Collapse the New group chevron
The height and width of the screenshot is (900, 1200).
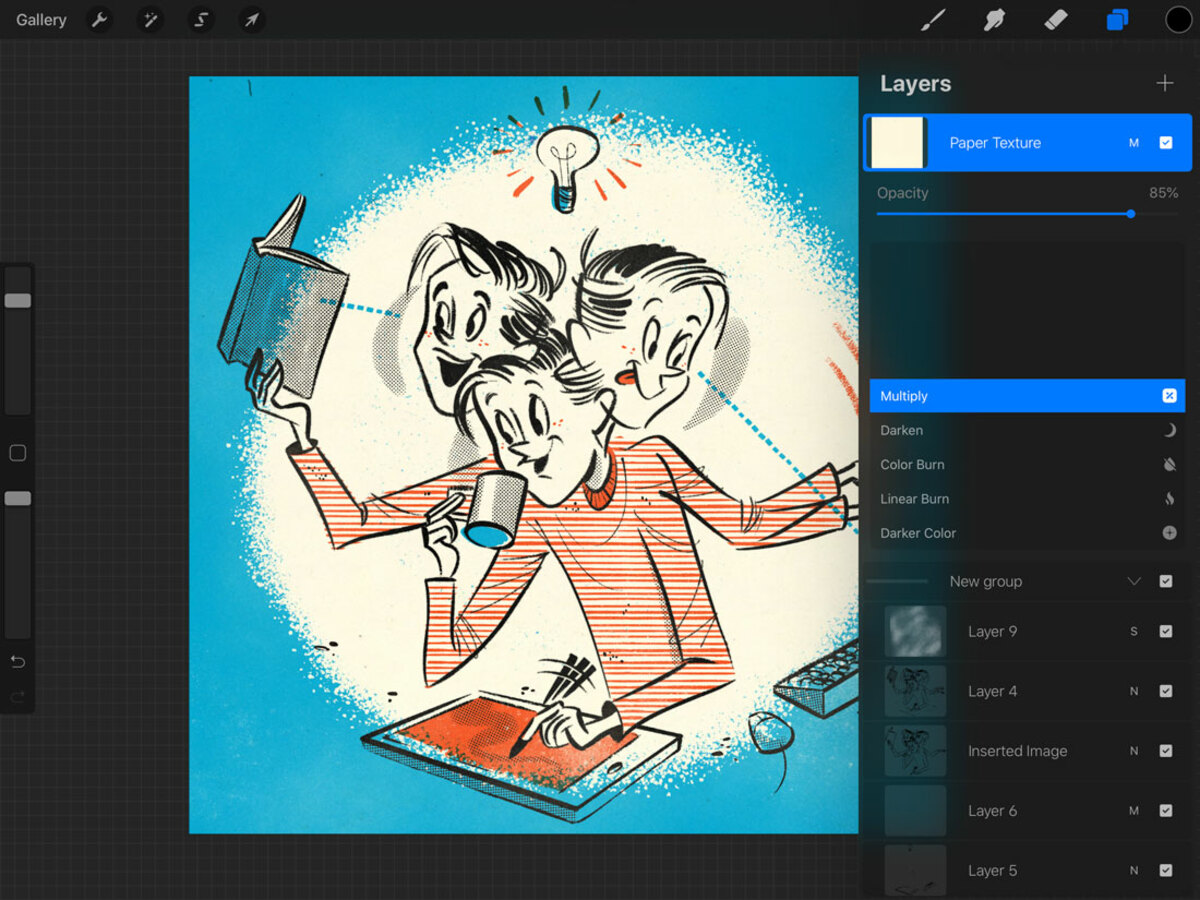pyautogui.click(x=1134, y=581)
